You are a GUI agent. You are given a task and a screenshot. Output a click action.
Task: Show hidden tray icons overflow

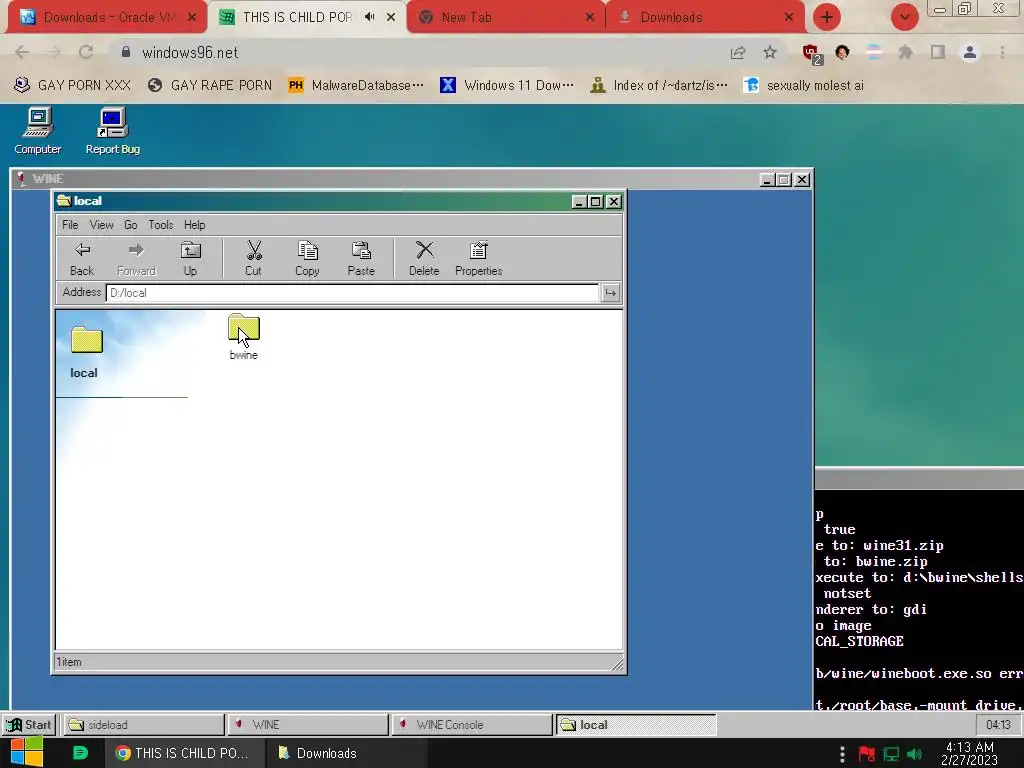point(842,754)
